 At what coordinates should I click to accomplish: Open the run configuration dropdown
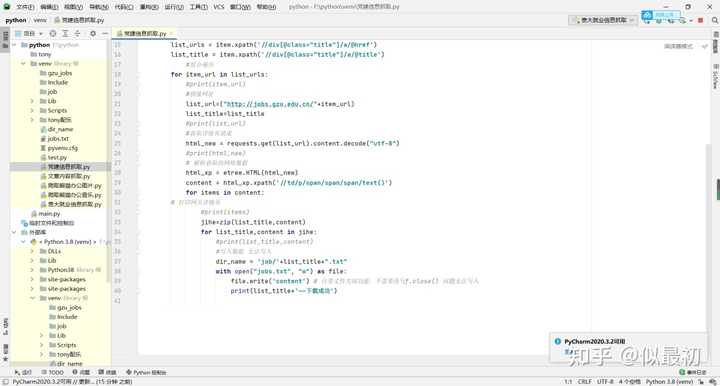pyautogui.click(x=603, y=20)
